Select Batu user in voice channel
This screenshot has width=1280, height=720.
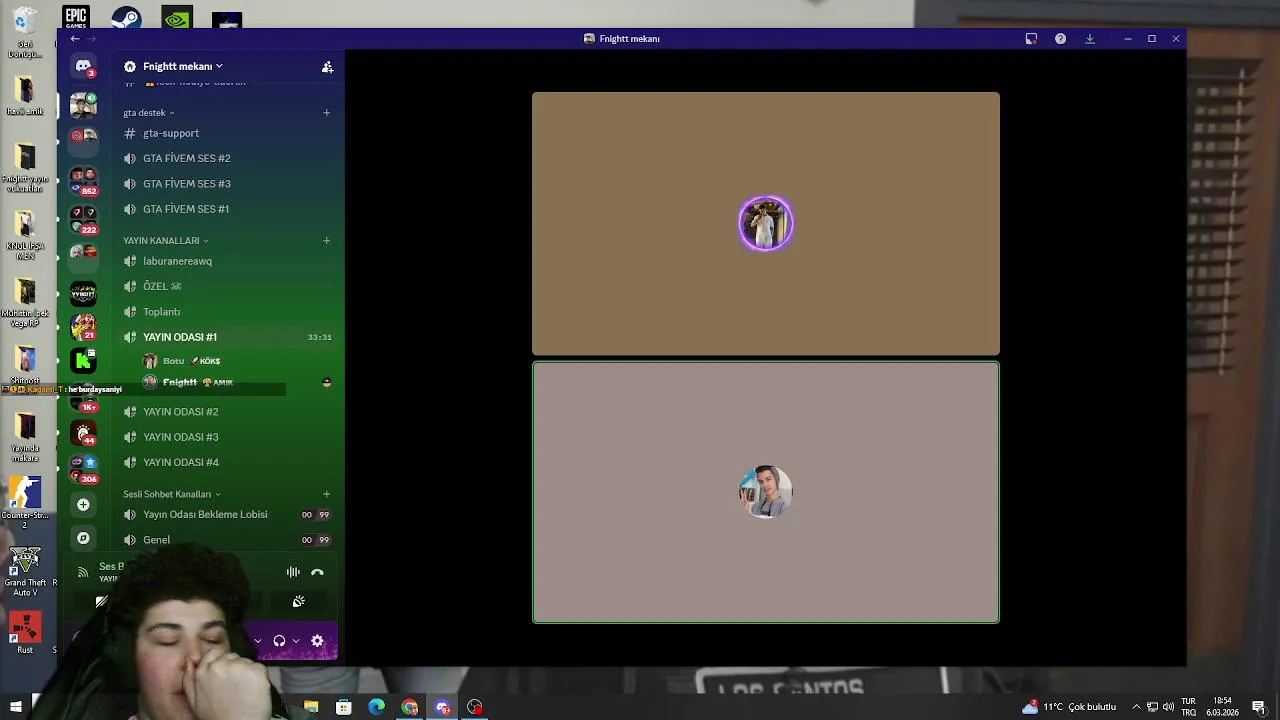point(237,361)
